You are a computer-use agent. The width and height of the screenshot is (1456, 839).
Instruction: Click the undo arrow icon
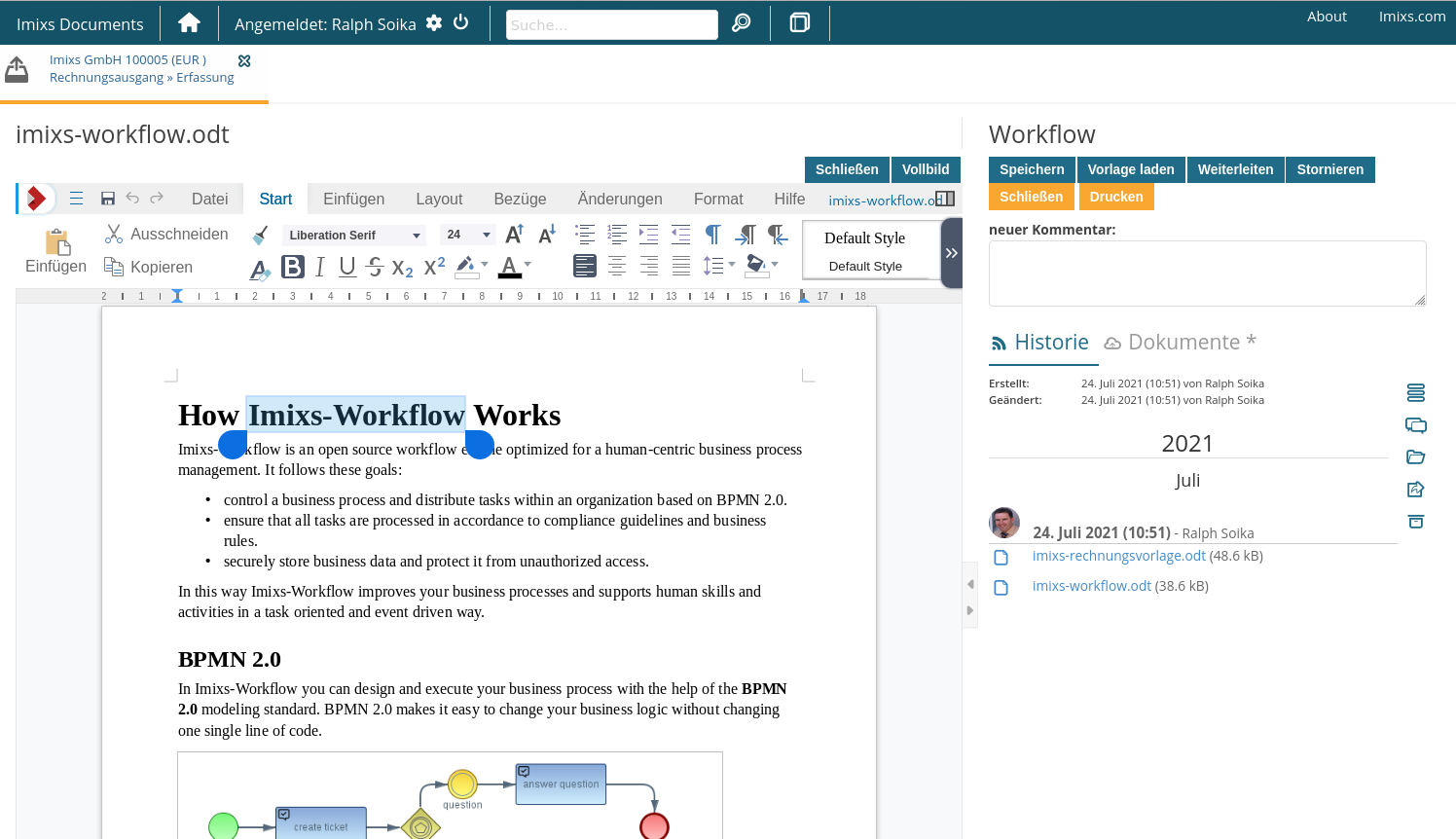132,198
